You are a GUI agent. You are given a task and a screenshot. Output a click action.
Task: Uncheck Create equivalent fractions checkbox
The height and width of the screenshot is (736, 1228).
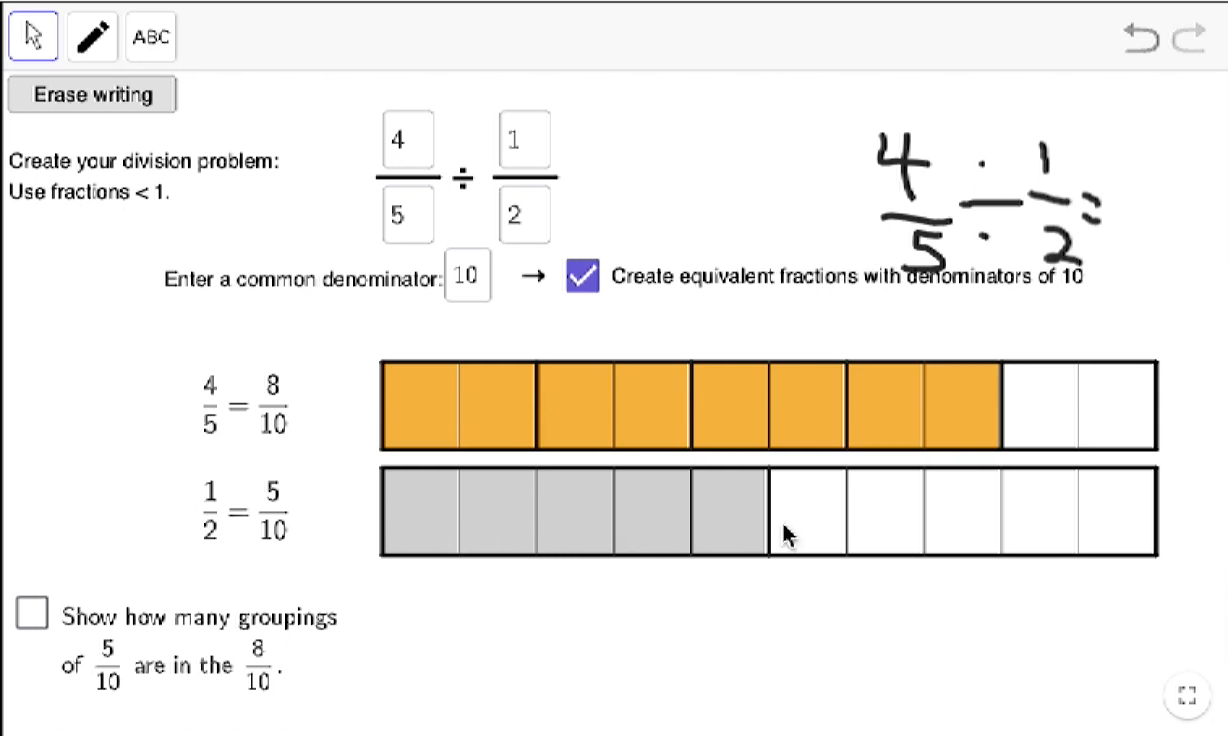[x=583, y=276]
